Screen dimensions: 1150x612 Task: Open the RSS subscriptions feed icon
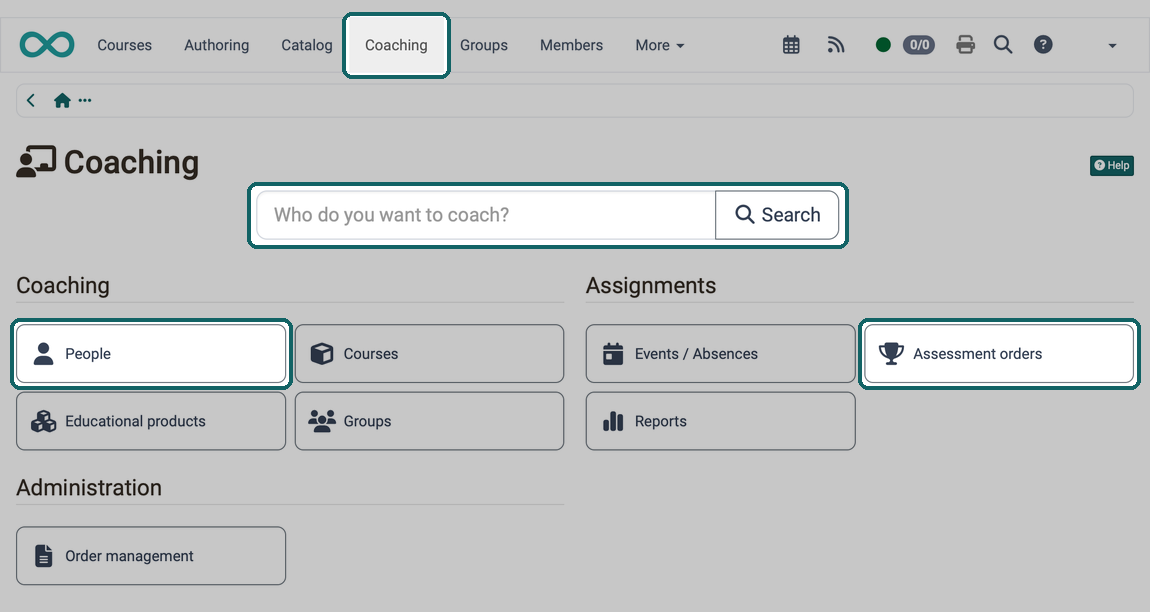click(835, 45)
